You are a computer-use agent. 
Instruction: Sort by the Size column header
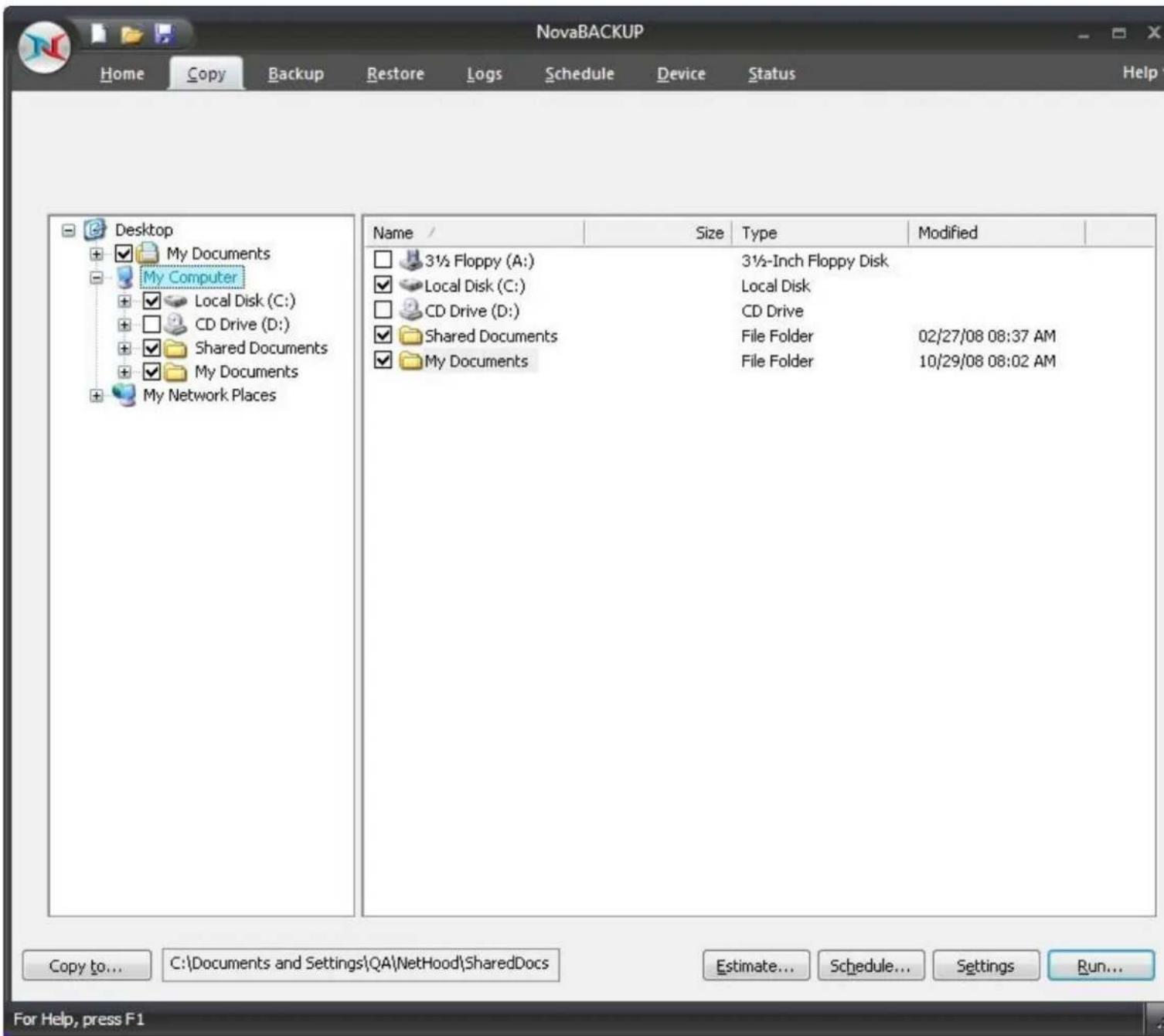657,233
